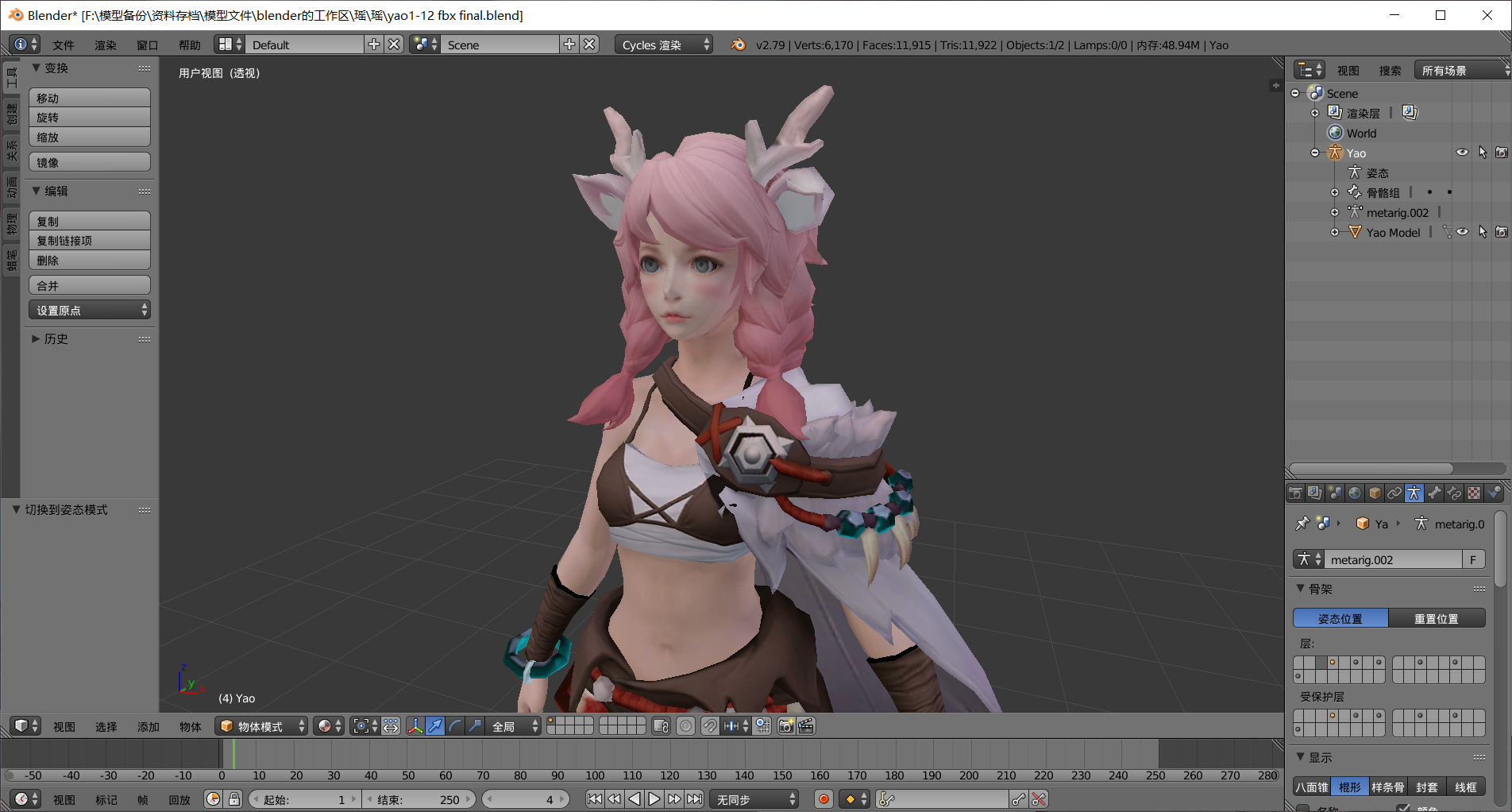Click the insert keyframes key icon
This screenshot has width=1512, height=812.
tap(1019, 799)
